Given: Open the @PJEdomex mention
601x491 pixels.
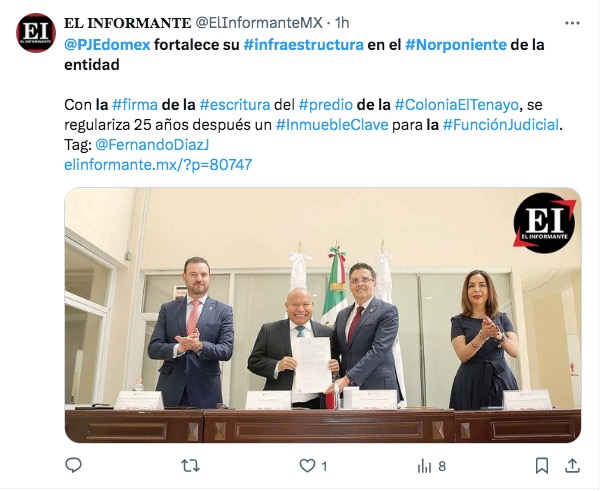Looking at the screenshot, I should coord(107,45).
